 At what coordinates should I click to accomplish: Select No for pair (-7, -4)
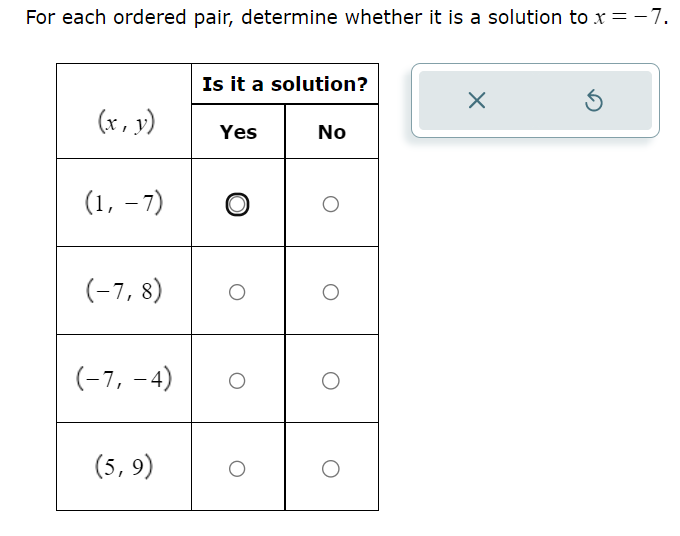point(330,380)
